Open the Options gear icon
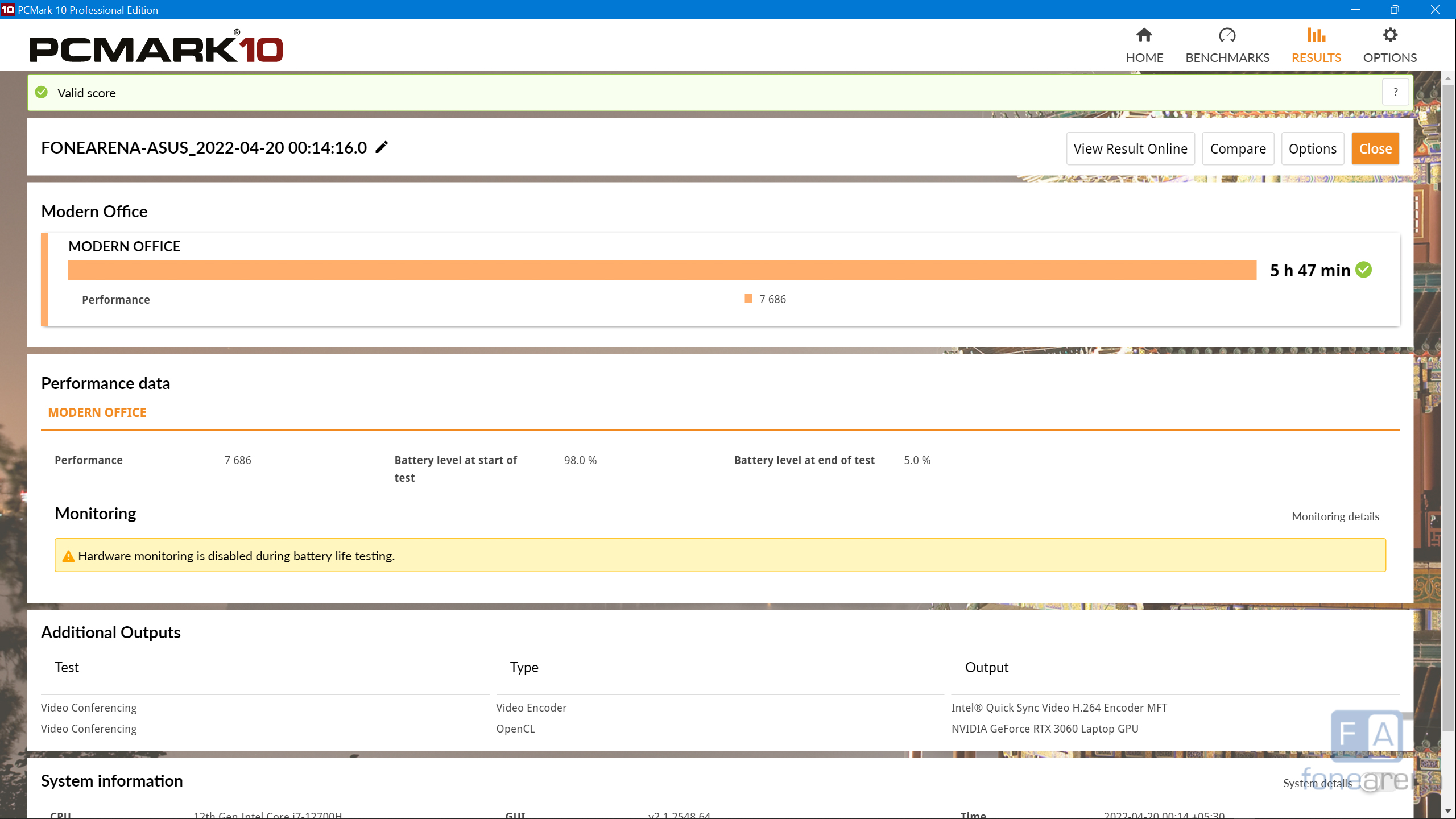1456x819 pixels. pos(1389,35)
